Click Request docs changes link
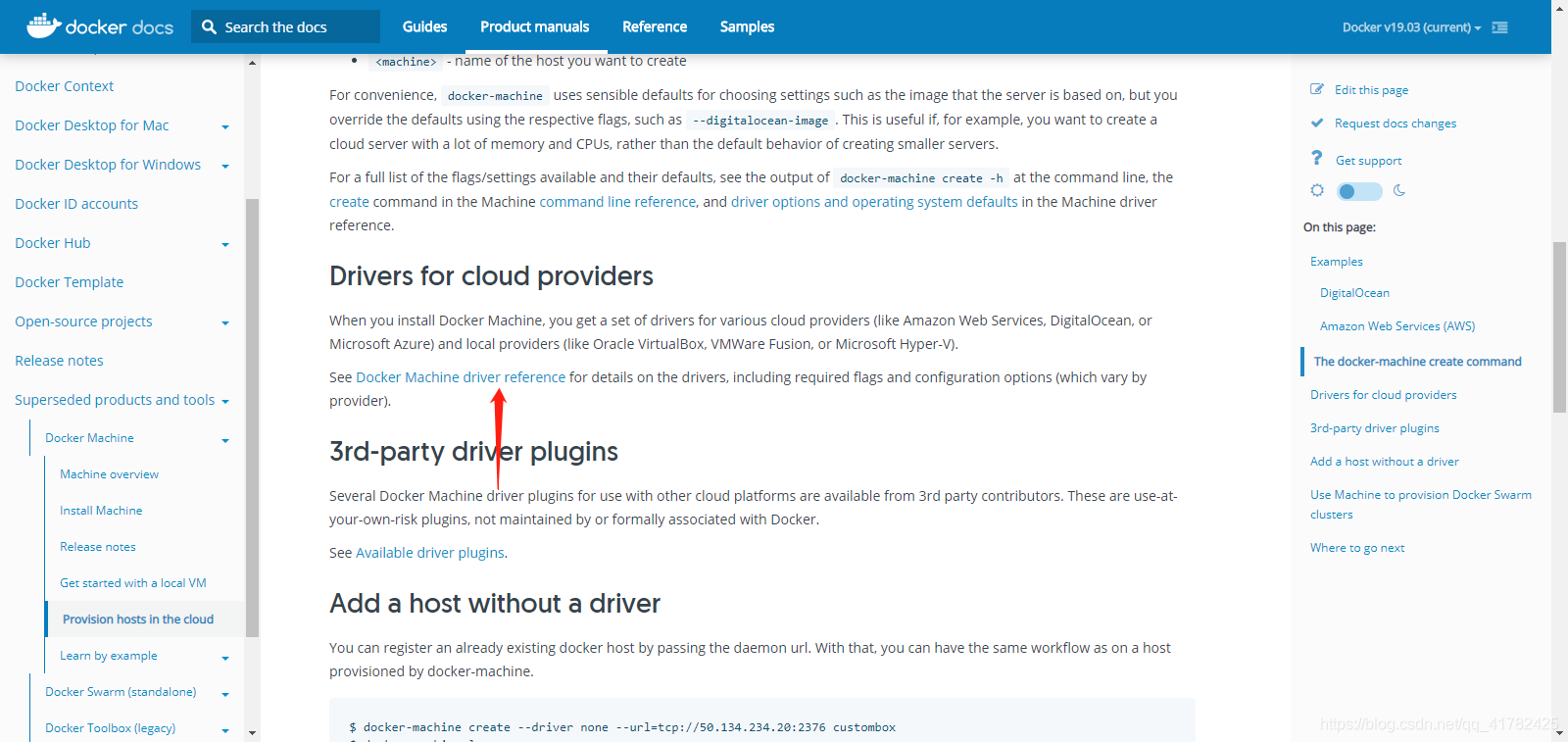This screenshot has height=742, width=1568. click(1396, 124)
